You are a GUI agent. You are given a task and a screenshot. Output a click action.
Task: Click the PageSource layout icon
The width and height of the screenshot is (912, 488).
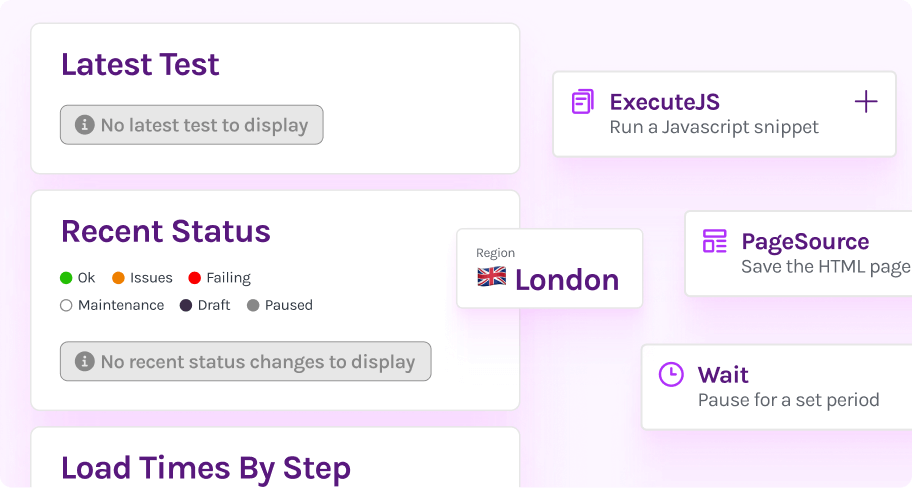[714, 241]
